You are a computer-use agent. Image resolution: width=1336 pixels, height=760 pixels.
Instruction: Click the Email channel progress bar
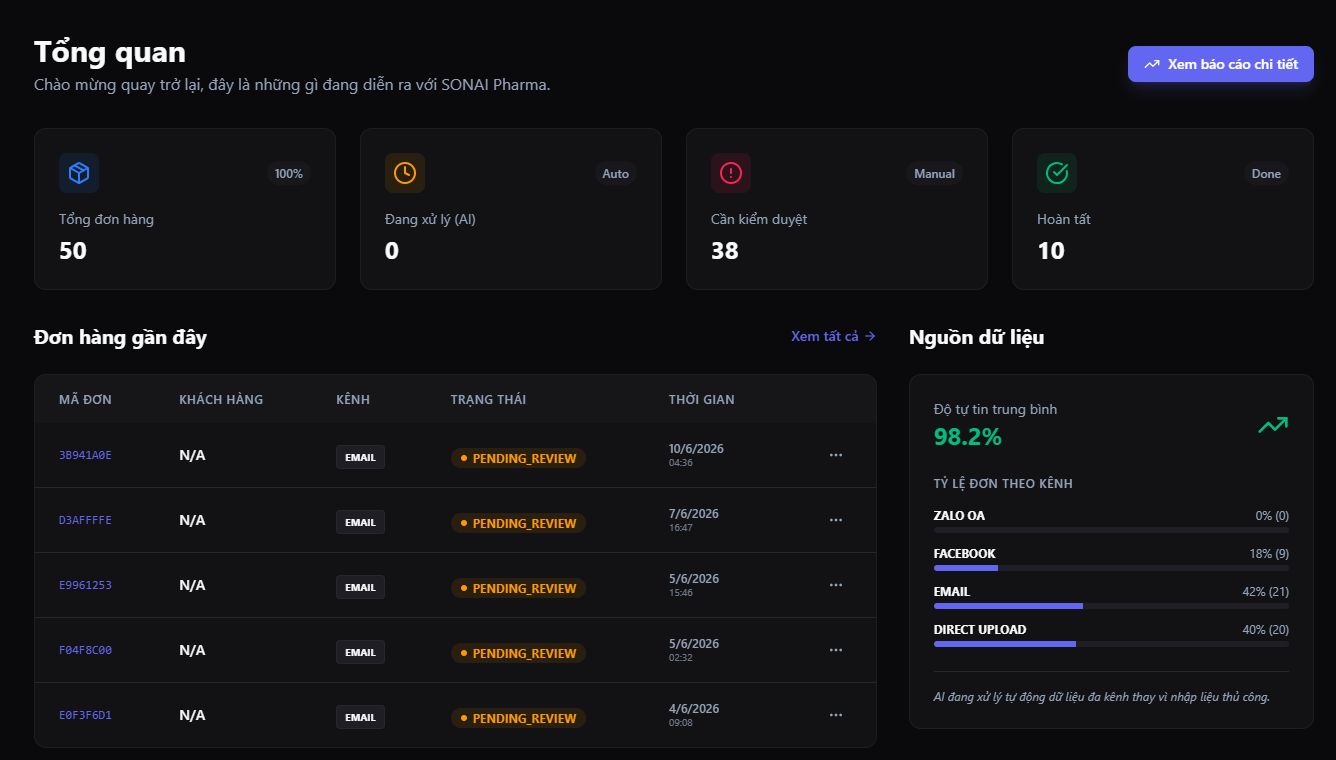[1111, 606]
